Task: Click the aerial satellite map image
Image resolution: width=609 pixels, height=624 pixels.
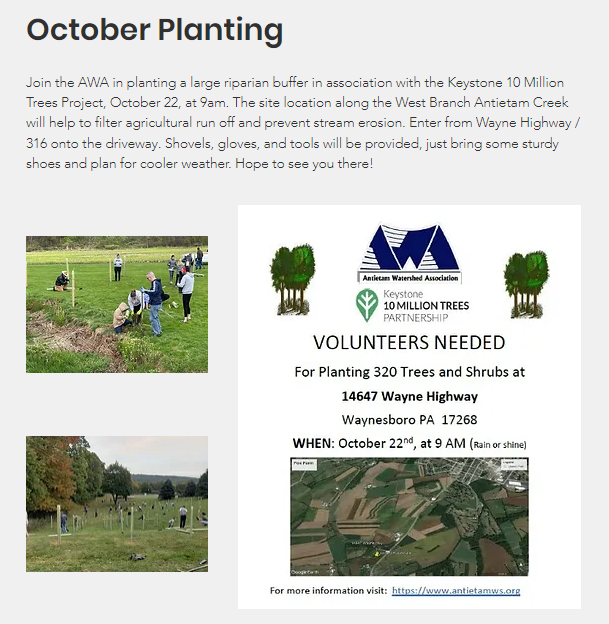Action: coord(409,517)
